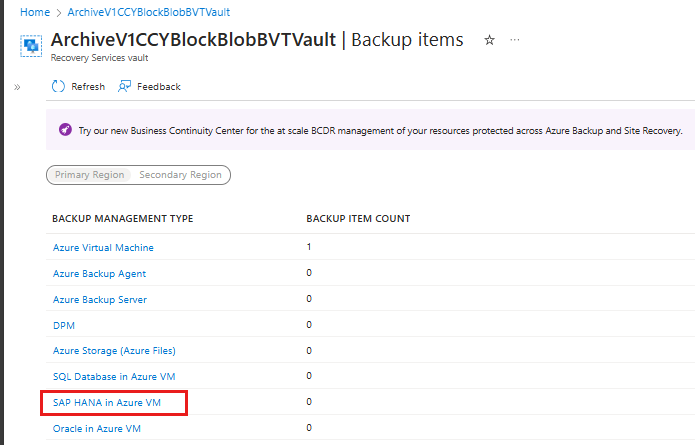The height and width of the screenshot is (445, 695).
Task: Open Azure Virtual Machine backup items
Action: tap(103, 247)
